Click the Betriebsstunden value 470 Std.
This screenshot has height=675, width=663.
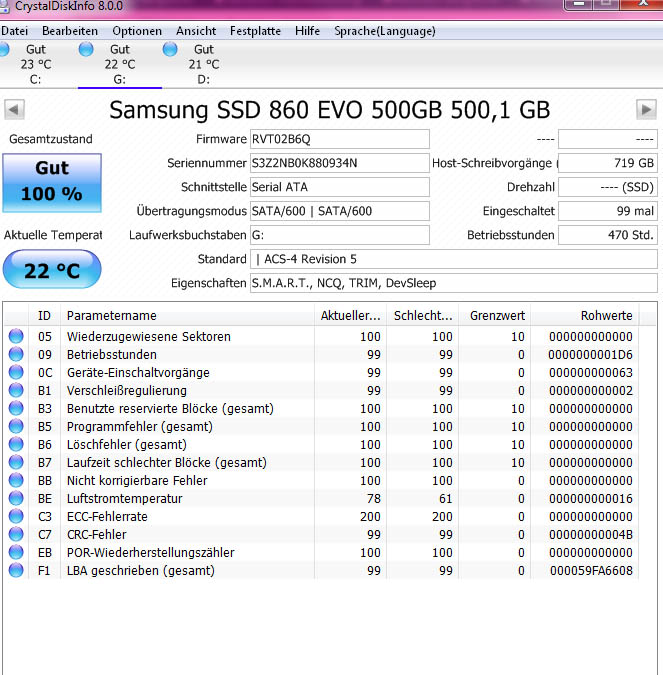(608, 235)
